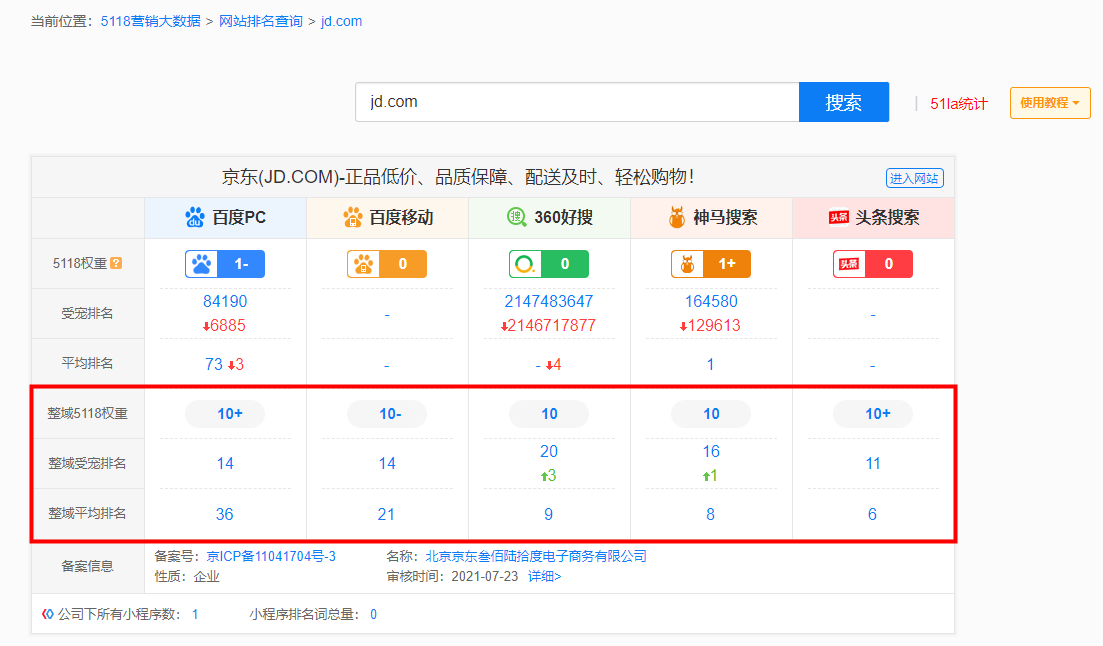
Task: Open the 51la统计 link
Action: [x=959, y=103]
